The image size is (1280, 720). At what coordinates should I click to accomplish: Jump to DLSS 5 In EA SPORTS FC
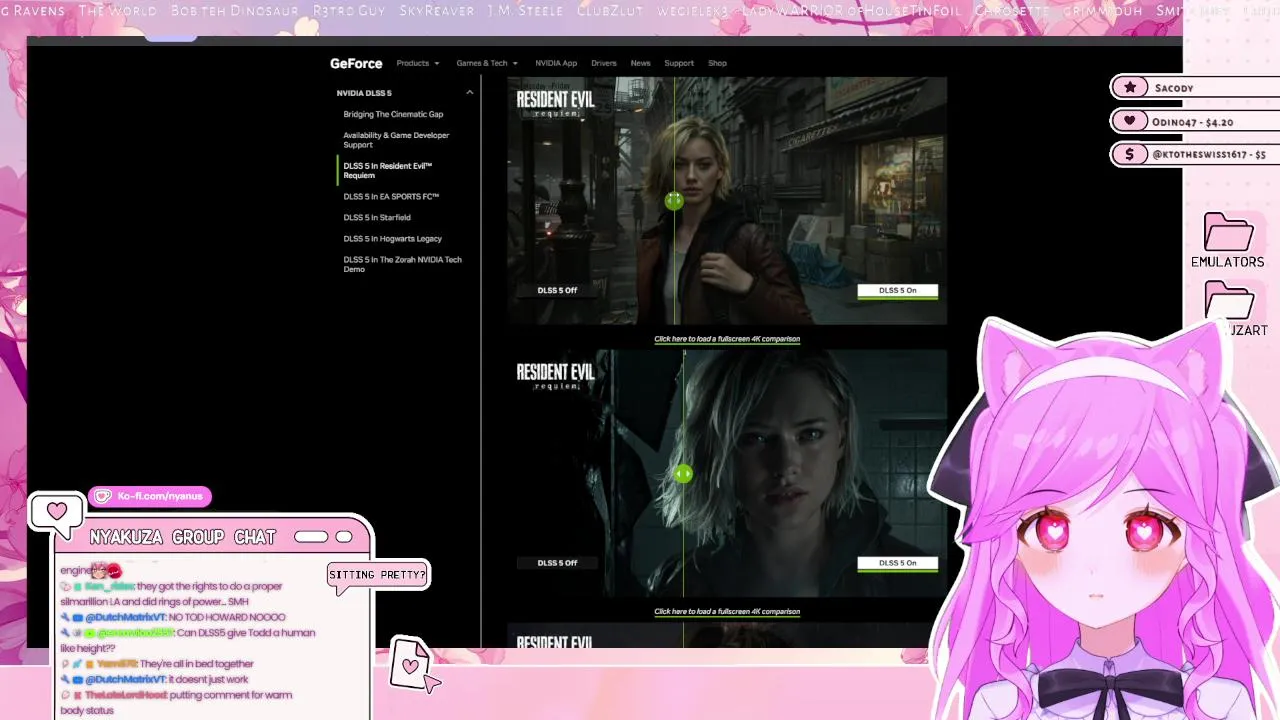click(x=391, y=197)
